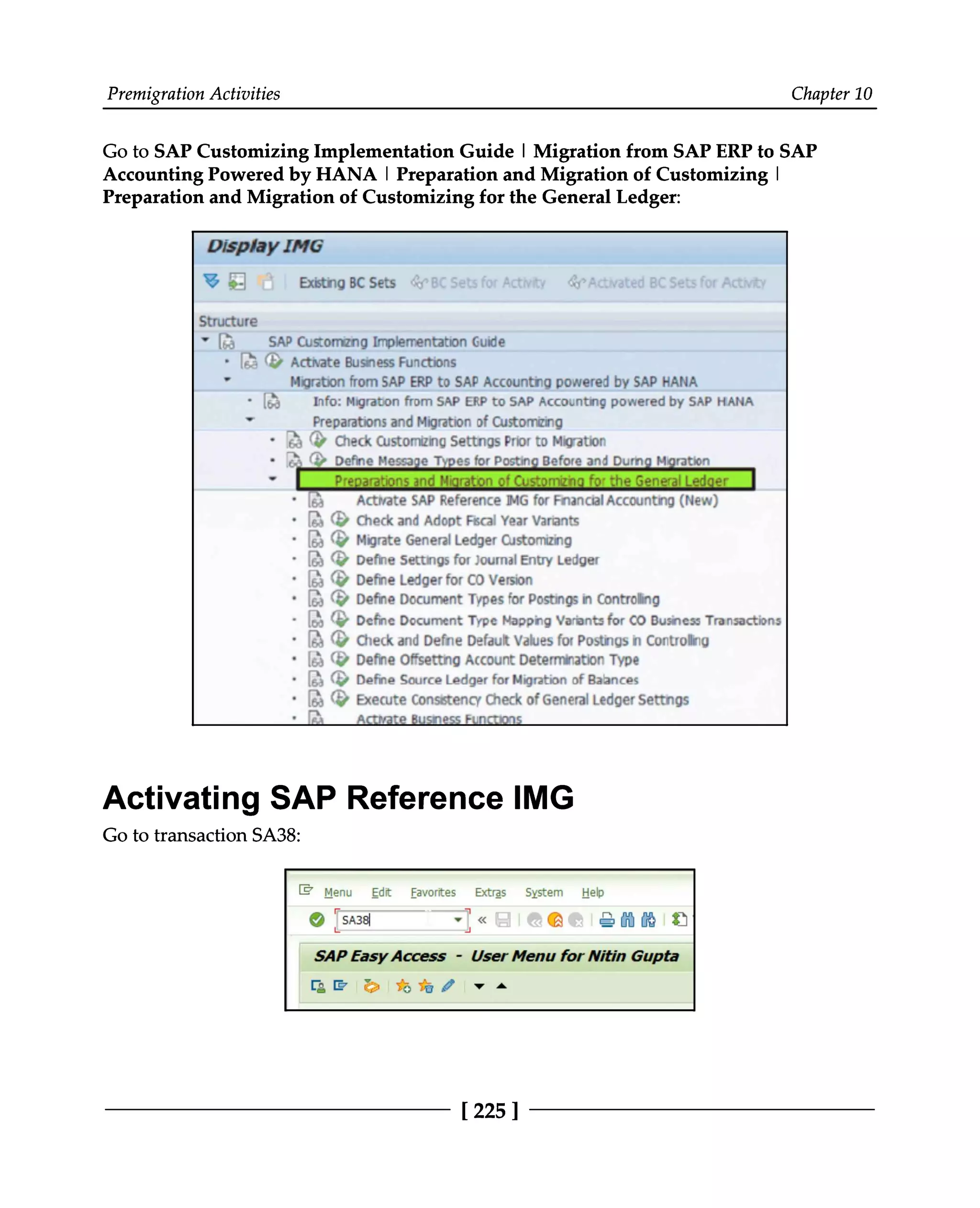
Task: Collapse Preparations and Migration of Customizing node
Action: point(250,420)
